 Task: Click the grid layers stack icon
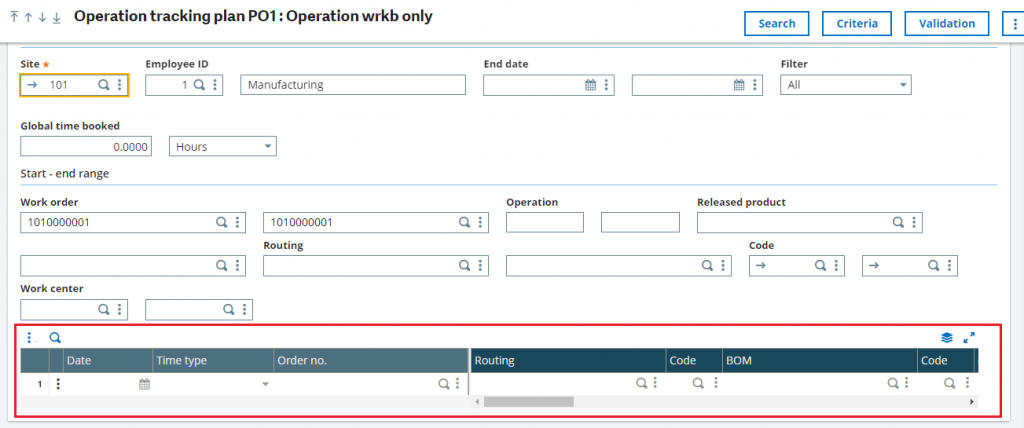(x=947, y=338)
